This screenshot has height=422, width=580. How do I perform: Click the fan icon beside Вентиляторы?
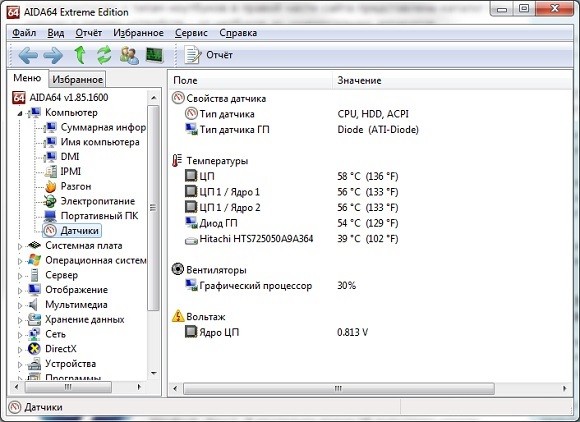[178, 269]
